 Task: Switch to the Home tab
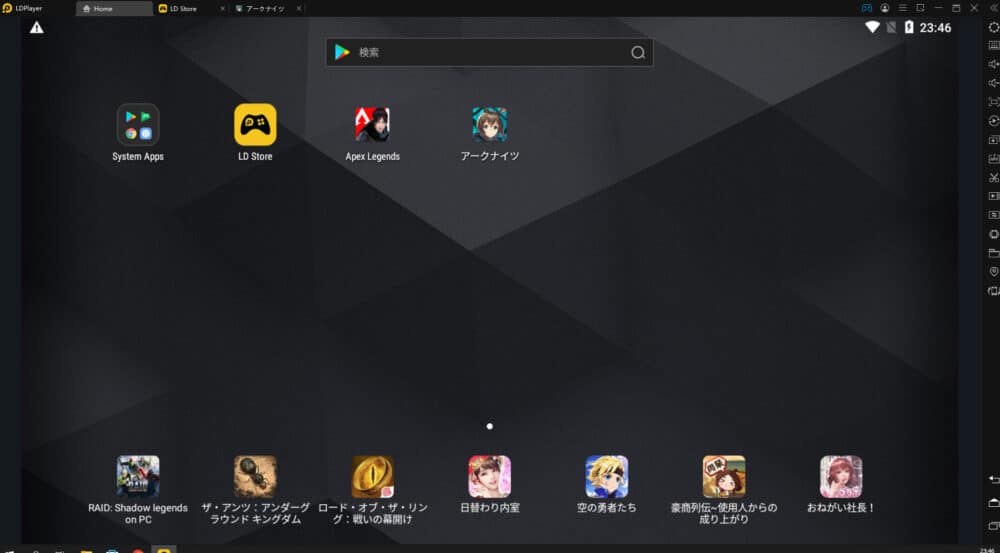[x=114, y=8]
